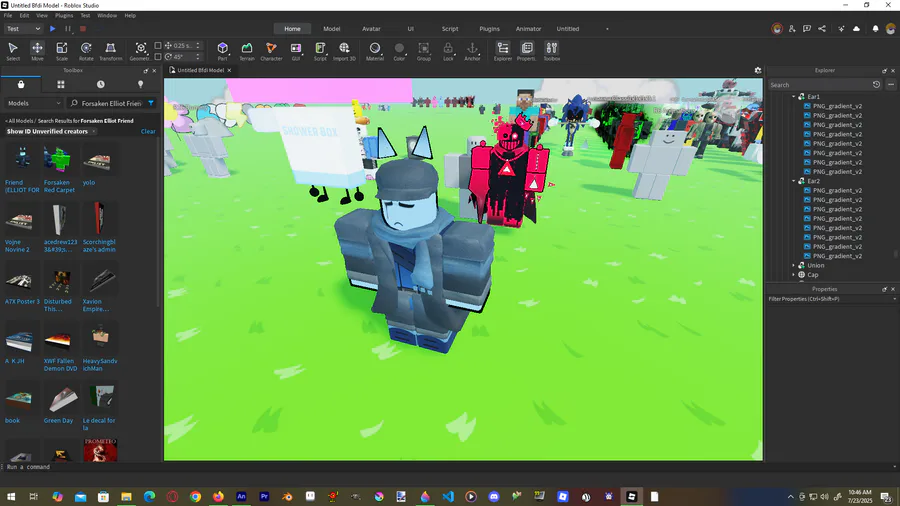Expand the Union tree node
900x506 pixels.
pyautogui.click(x=794, y=265)
